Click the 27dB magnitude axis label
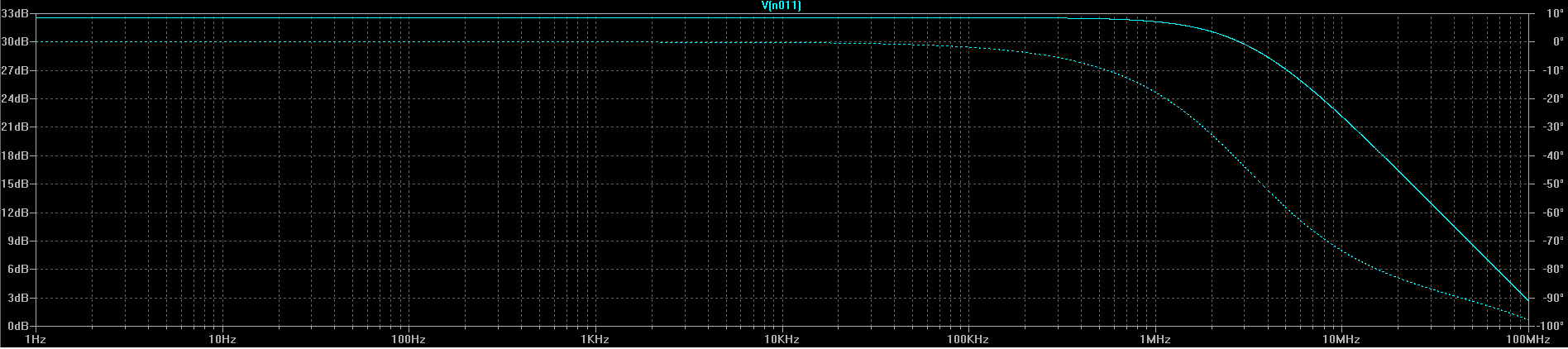1568x349 pixels. pos(15,71)
